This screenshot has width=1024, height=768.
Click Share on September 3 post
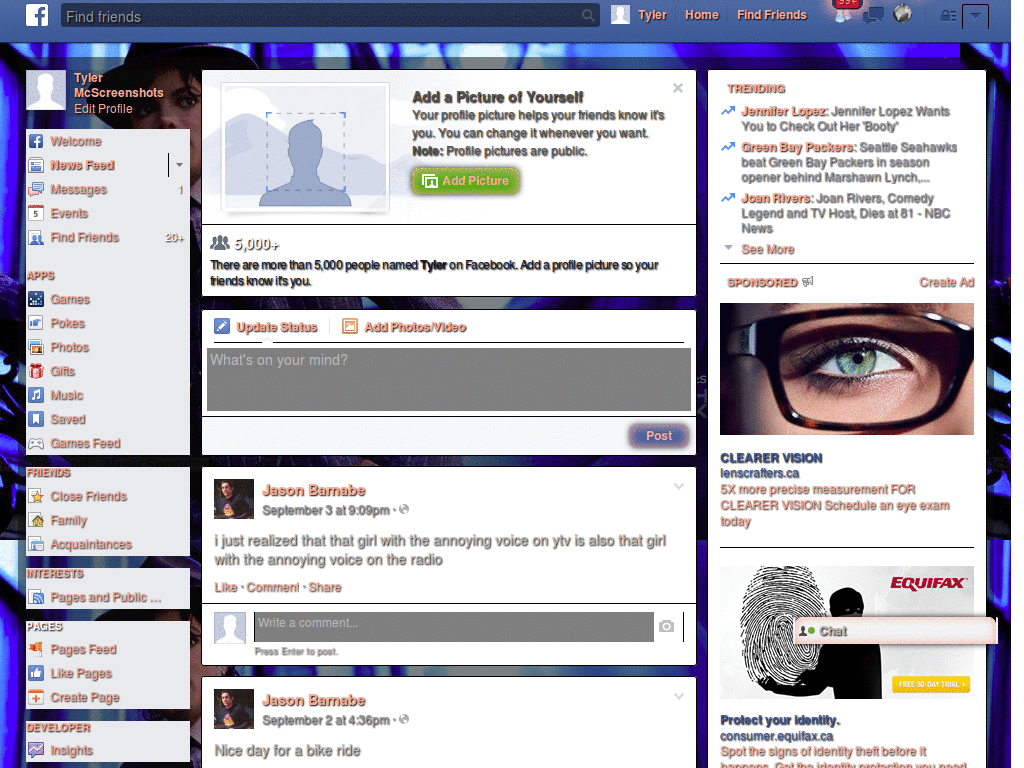[325, 587]
